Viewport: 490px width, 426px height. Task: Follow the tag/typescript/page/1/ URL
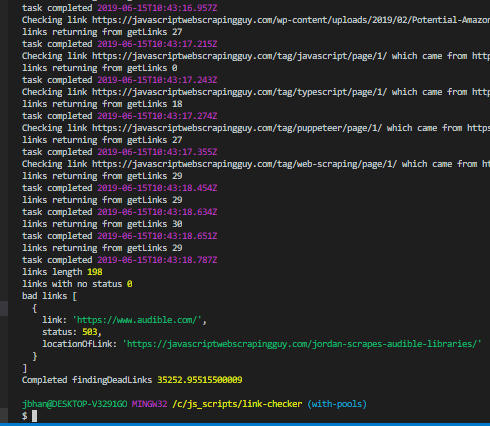point(239,92)
